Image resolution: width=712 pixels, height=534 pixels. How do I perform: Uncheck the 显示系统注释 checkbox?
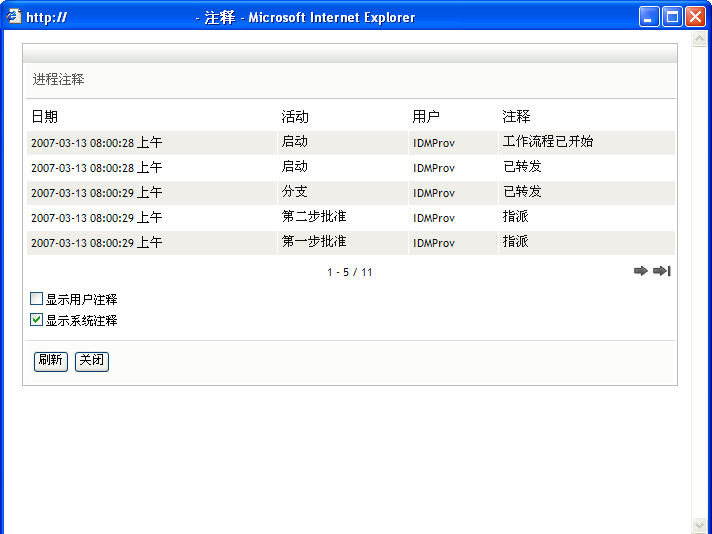[36, 320]
